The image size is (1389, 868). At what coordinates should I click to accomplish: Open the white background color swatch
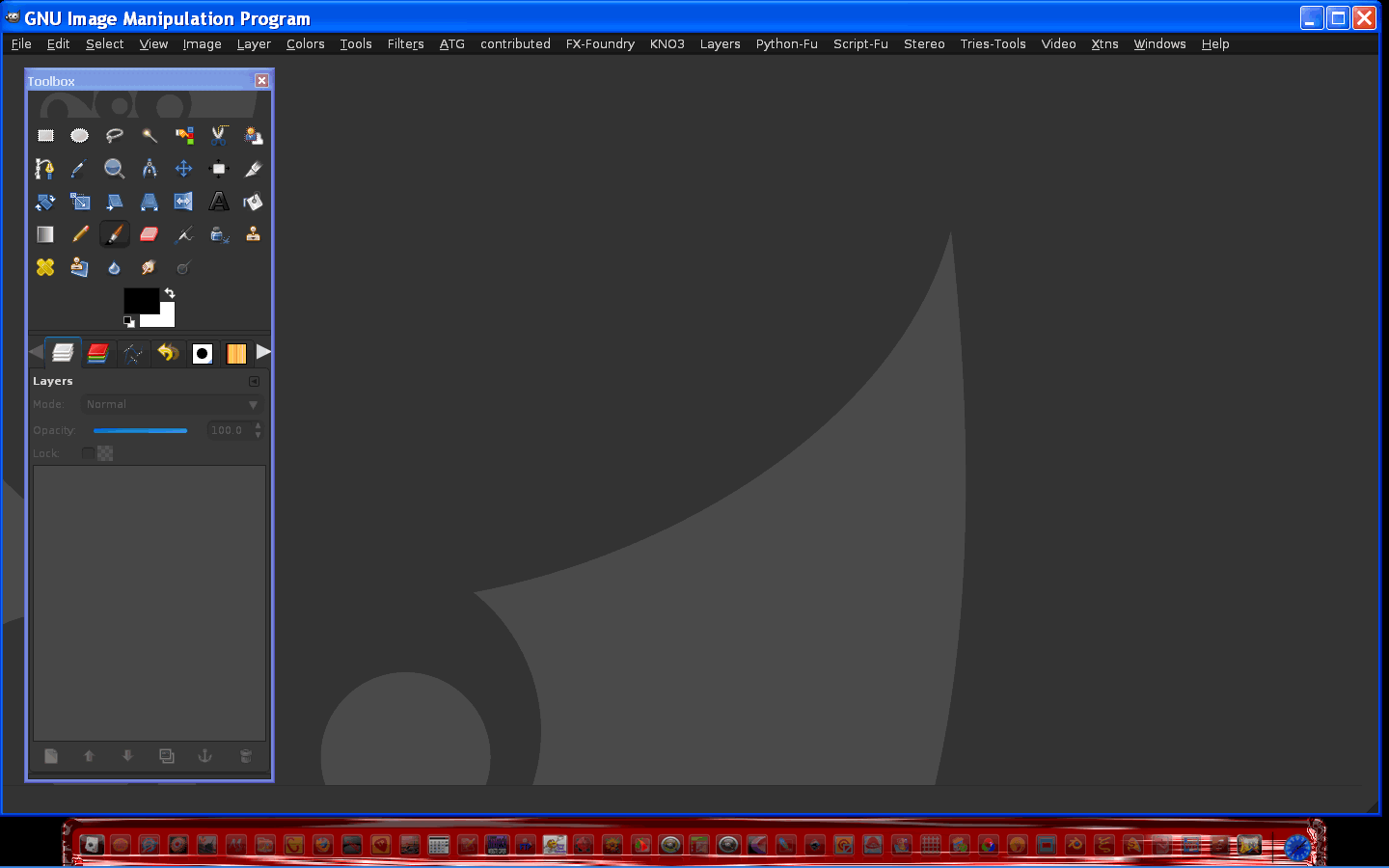(x=166, y=319)
